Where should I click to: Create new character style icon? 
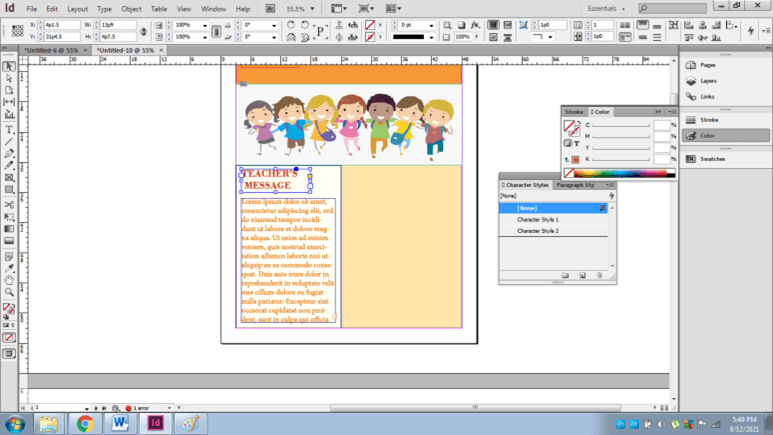tap(582, 275)
